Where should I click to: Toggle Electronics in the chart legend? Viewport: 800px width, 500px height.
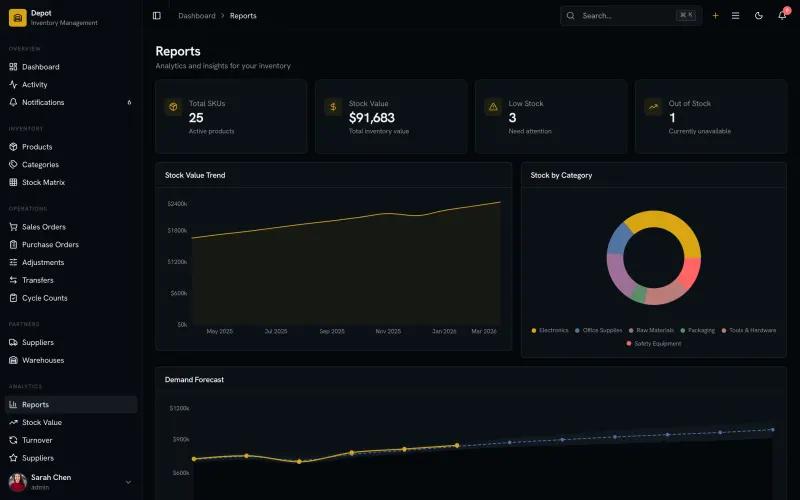click(550, 331)
